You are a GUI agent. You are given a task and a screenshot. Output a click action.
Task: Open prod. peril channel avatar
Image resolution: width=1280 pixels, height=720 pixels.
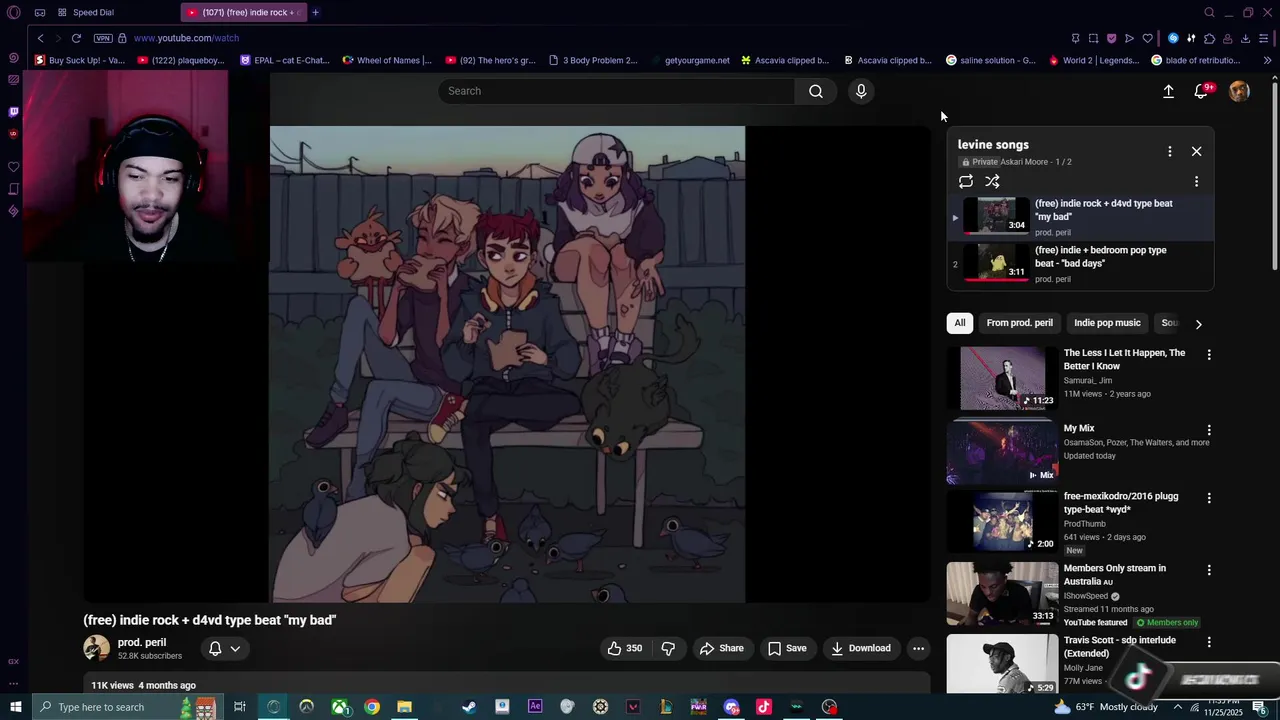(x=97, y=648)
